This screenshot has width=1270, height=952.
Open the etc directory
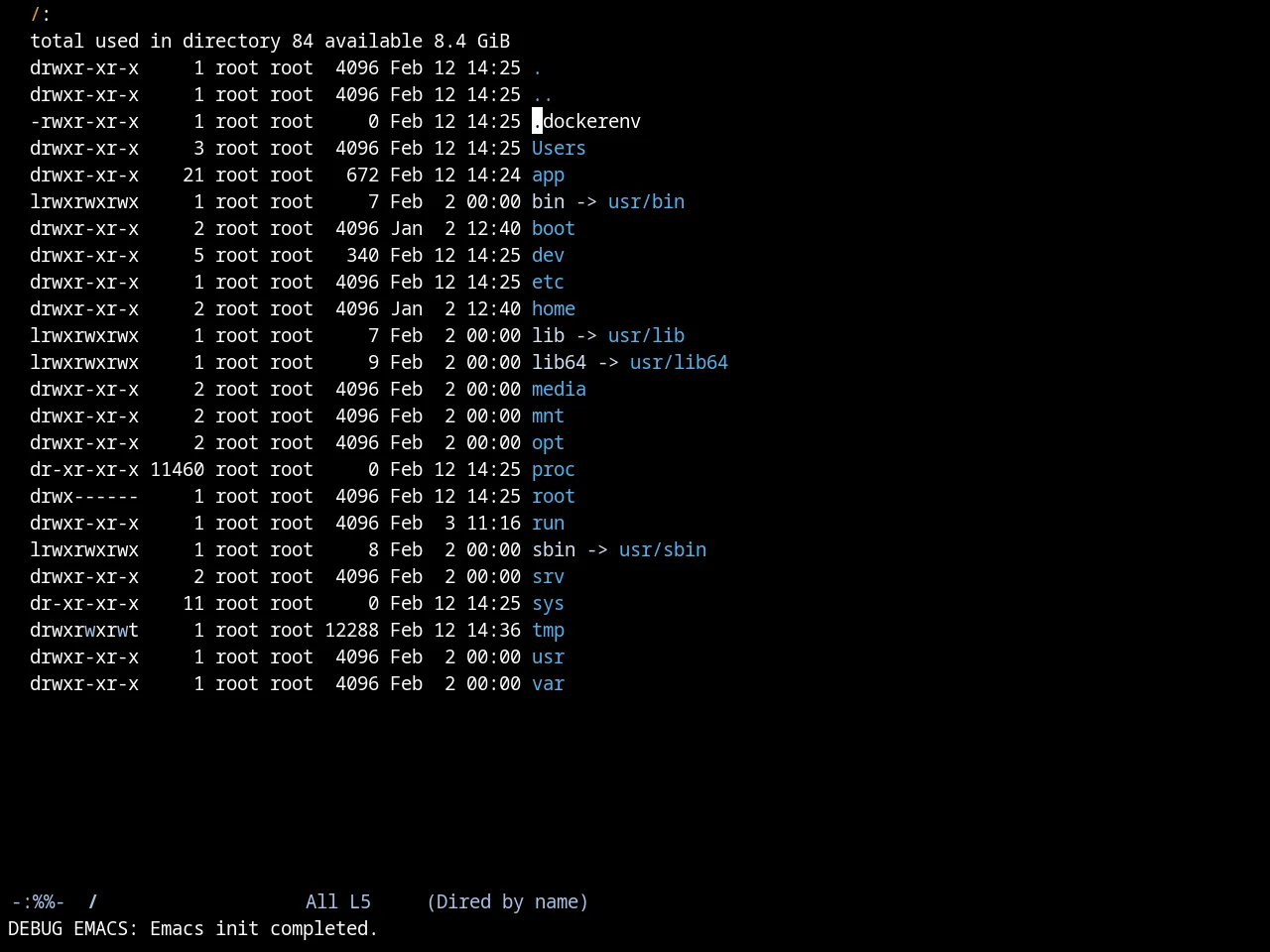[548, 282]
